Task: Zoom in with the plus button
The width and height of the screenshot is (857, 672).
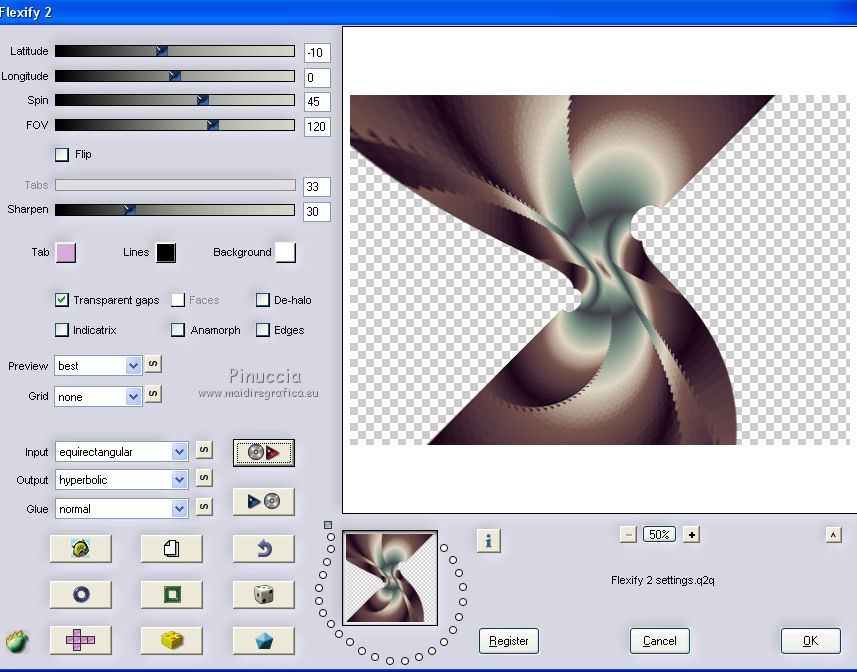Action: coord(691,534)
